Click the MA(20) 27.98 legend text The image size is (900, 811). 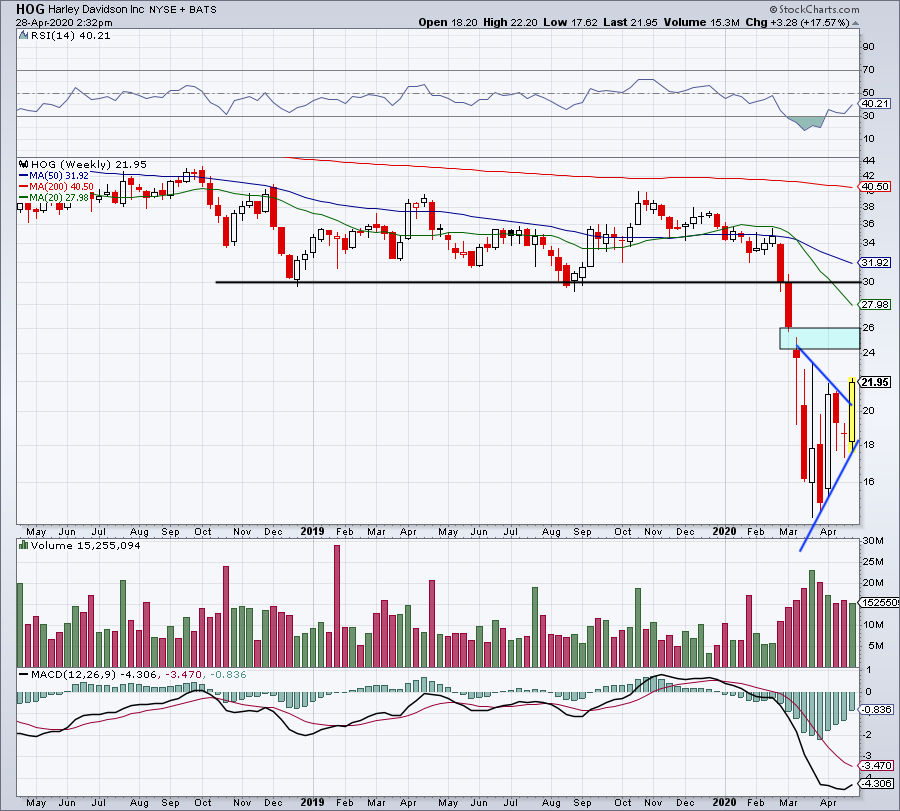coord(59,197)
